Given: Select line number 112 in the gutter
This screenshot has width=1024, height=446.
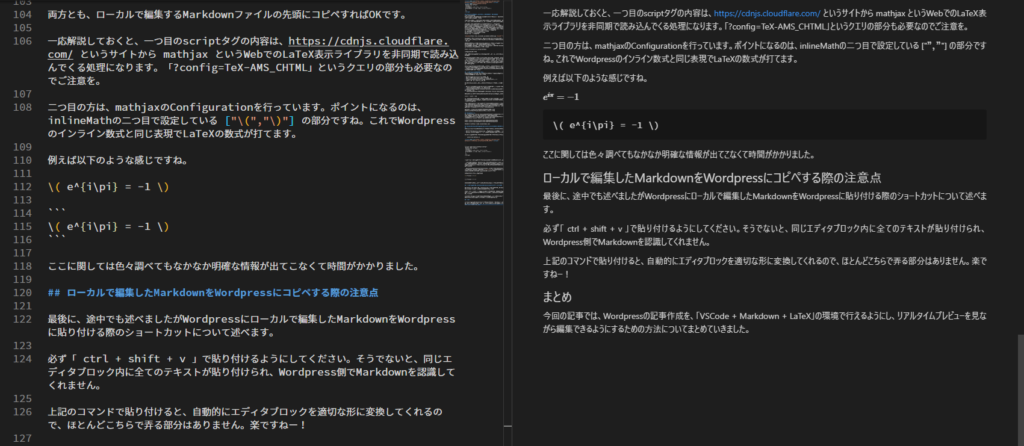Looking at the screenshot, I should 22,187.
